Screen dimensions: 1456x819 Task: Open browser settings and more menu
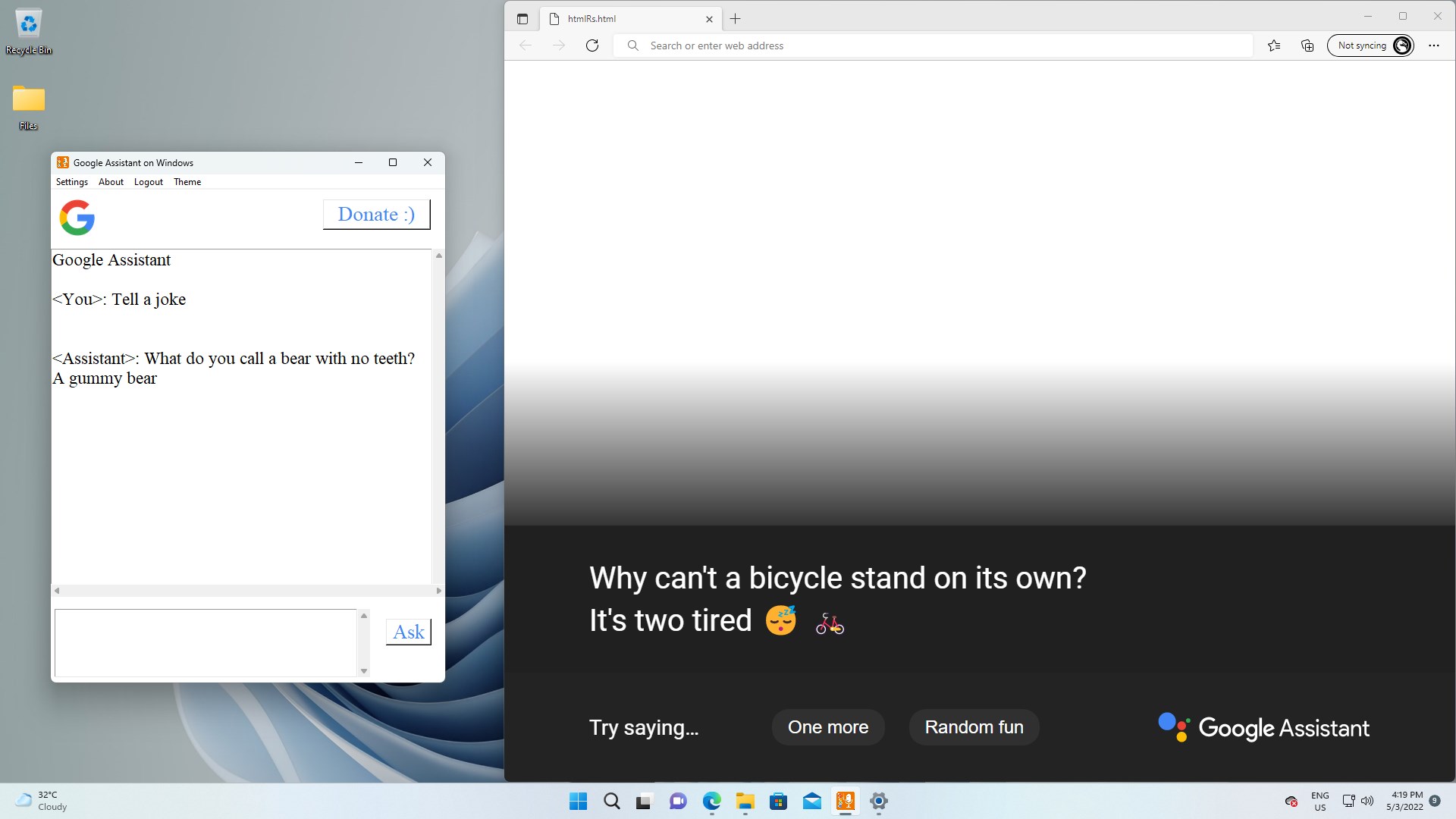pos(1433,45)
